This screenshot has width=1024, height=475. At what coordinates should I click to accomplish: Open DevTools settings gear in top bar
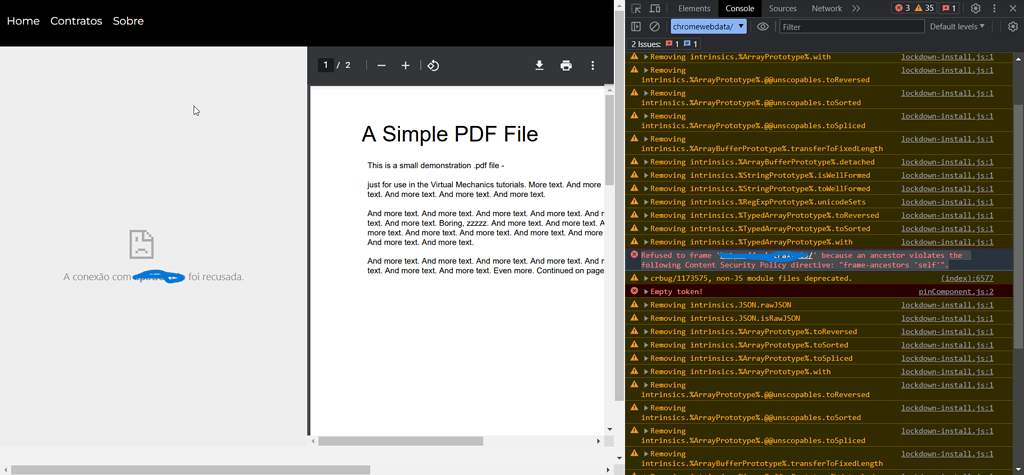click(976, 8)
